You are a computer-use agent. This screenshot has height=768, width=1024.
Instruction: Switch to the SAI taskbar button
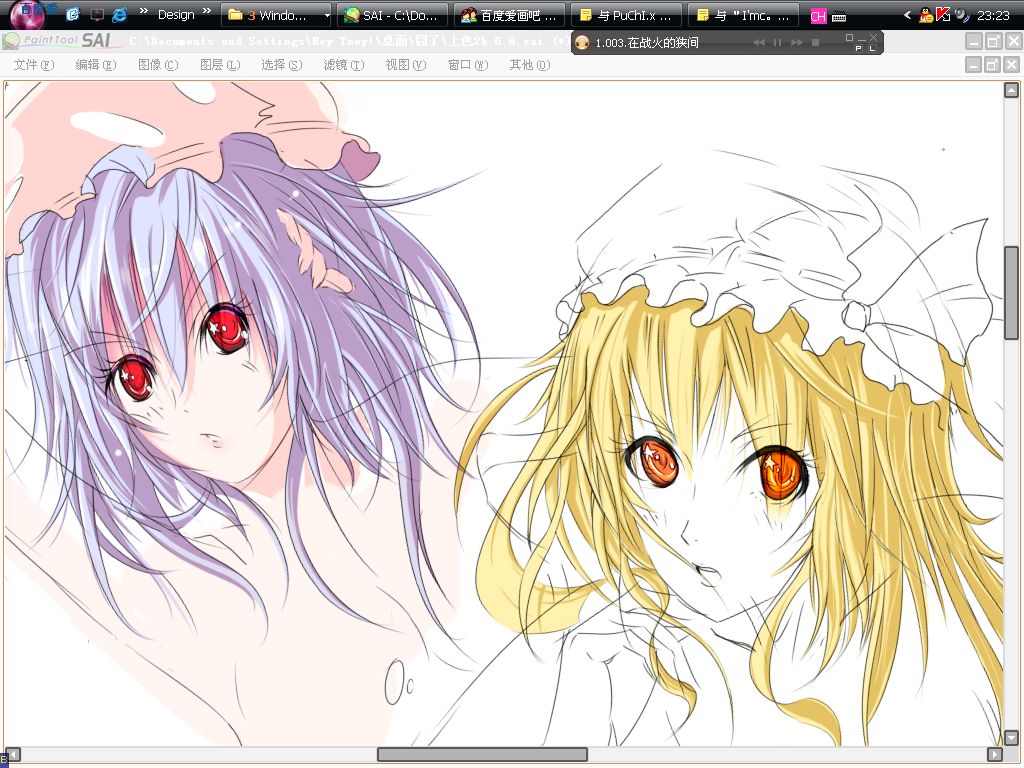pyautogui.click(x=392, y=15)
